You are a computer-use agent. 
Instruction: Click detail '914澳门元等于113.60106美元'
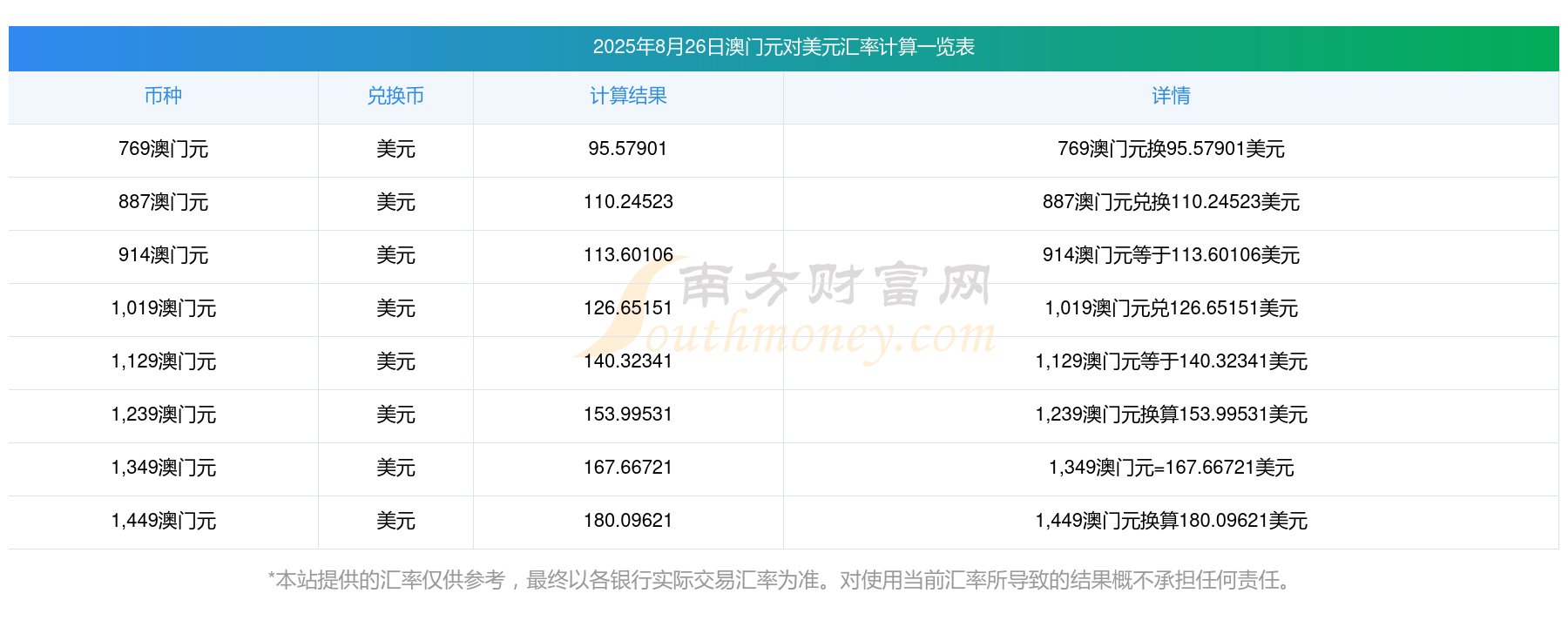[1171, 255]
